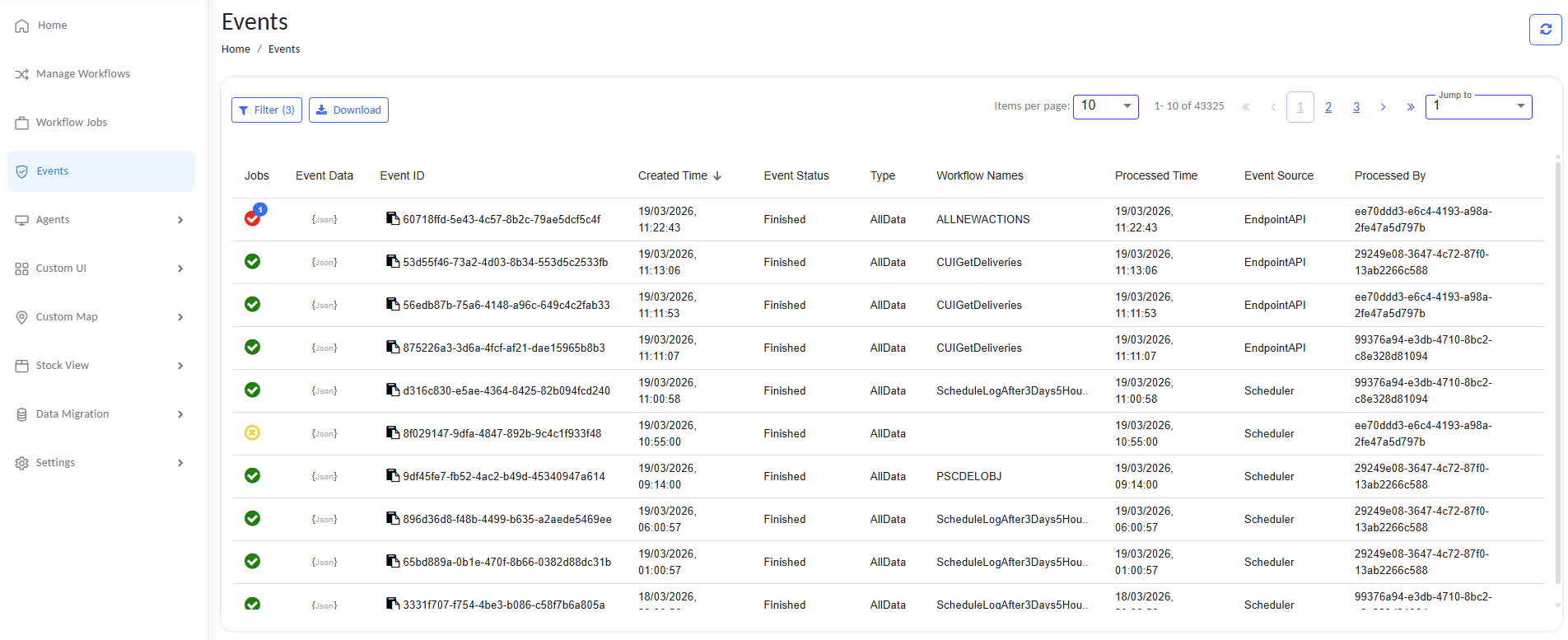Copy event ID 53d55f46 using copy icon
1568x640 pixels.
(x=393, y=262)
